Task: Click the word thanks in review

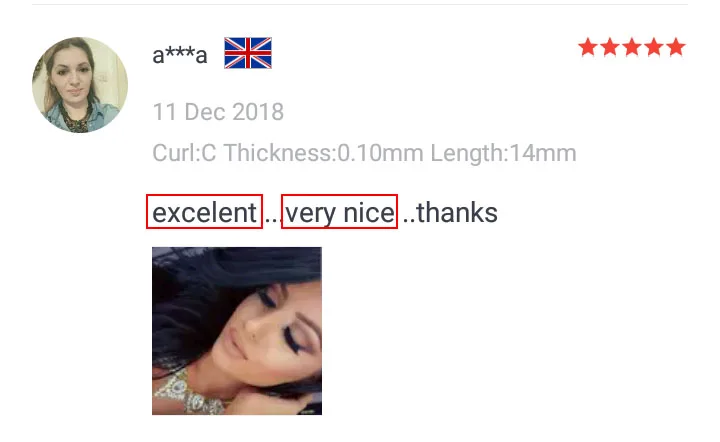Action: point(456,213)
